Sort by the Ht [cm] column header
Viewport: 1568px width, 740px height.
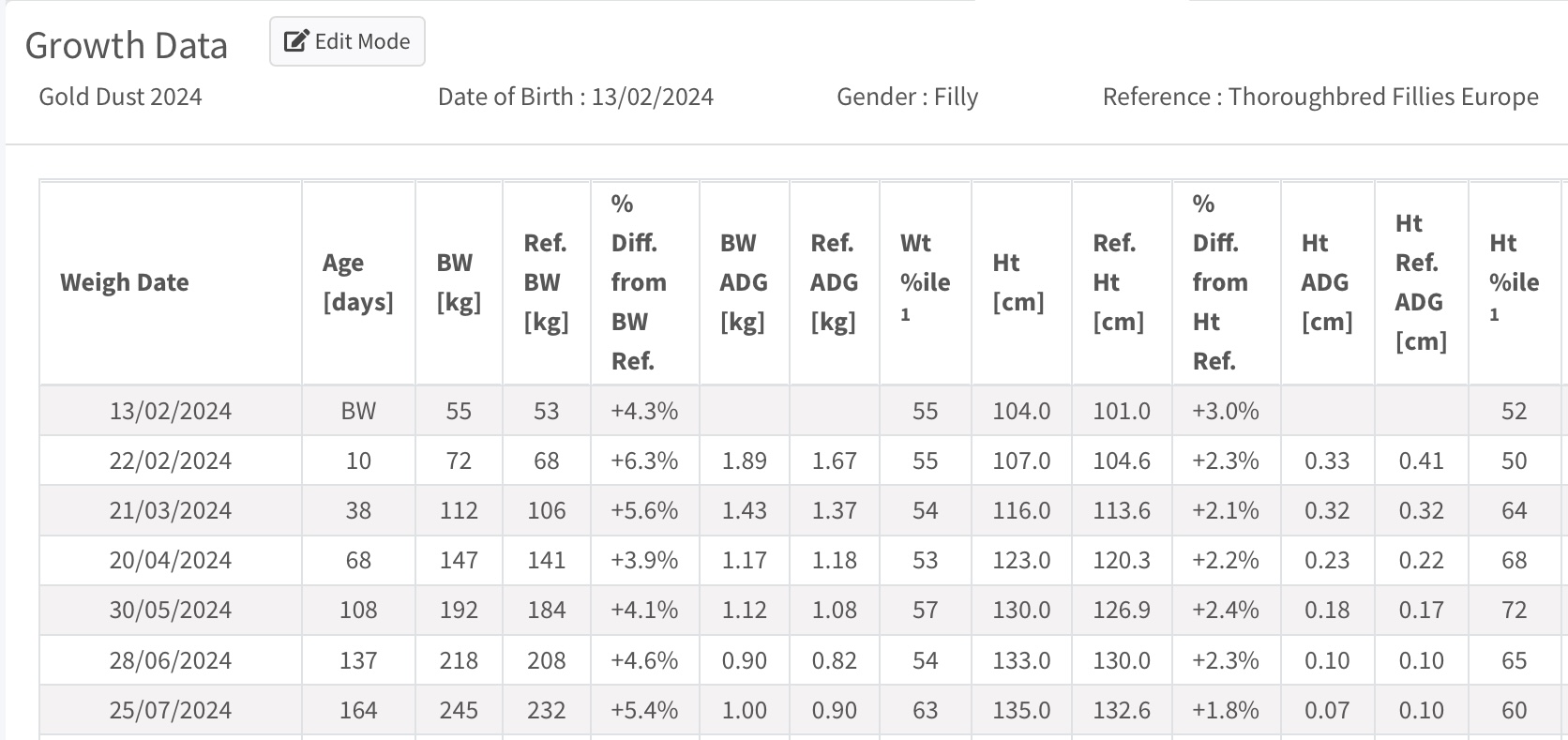tap(1019, 281)
